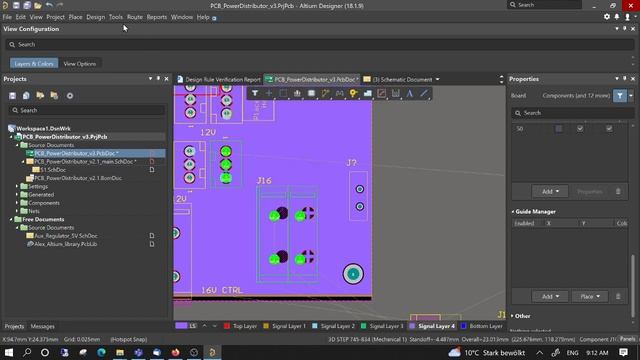640x360 pixels.
Task: Click the undo arrow in the title bar
Action: tap(49, 5)
